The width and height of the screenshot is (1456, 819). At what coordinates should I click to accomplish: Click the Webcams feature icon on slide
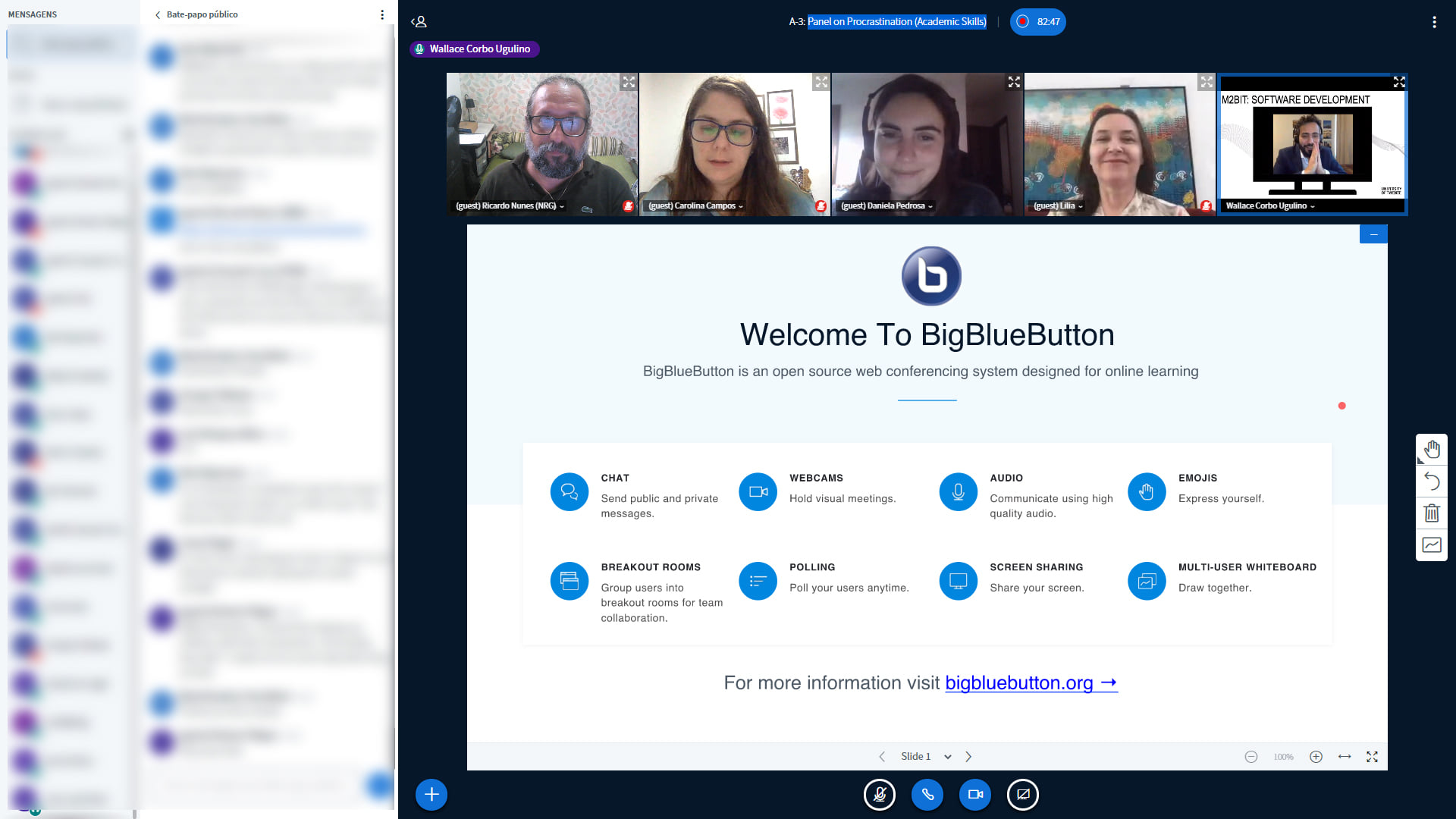coord(758,492)
